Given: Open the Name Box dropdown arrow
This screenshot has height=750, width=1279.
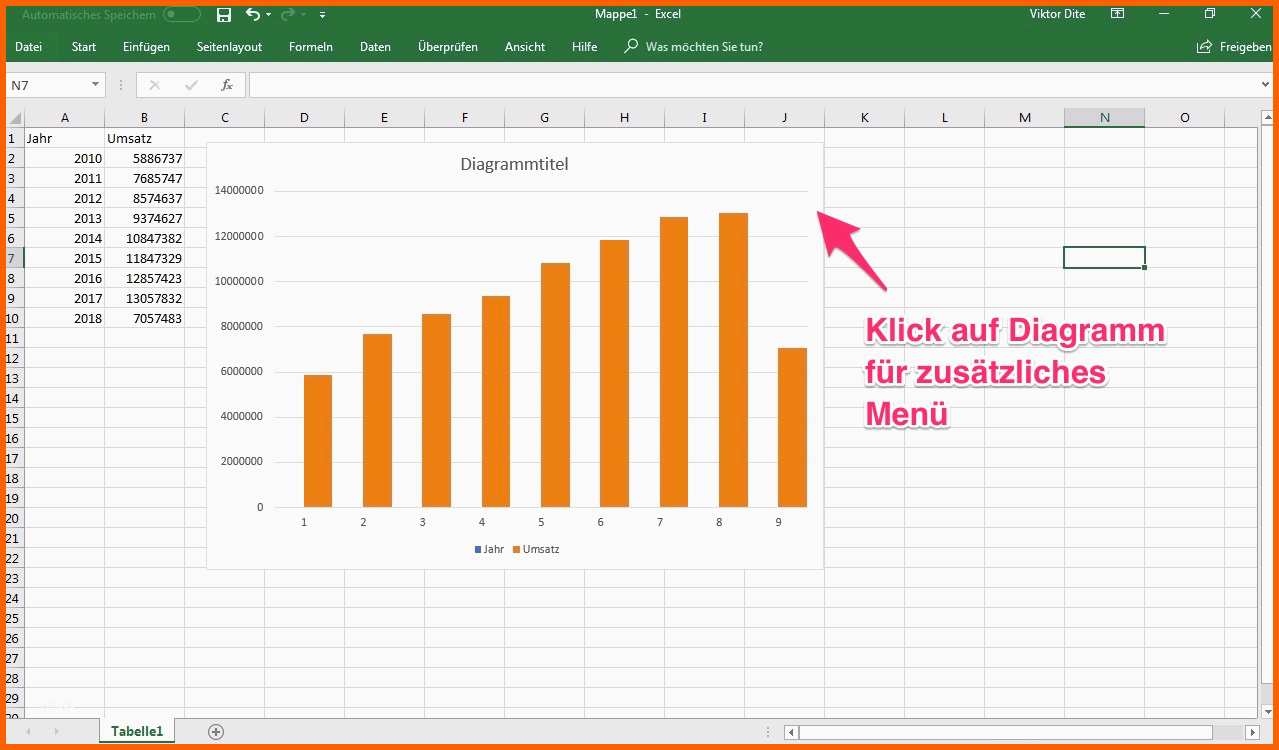Looking at the screenshot, I should click(x=95, y=85).
